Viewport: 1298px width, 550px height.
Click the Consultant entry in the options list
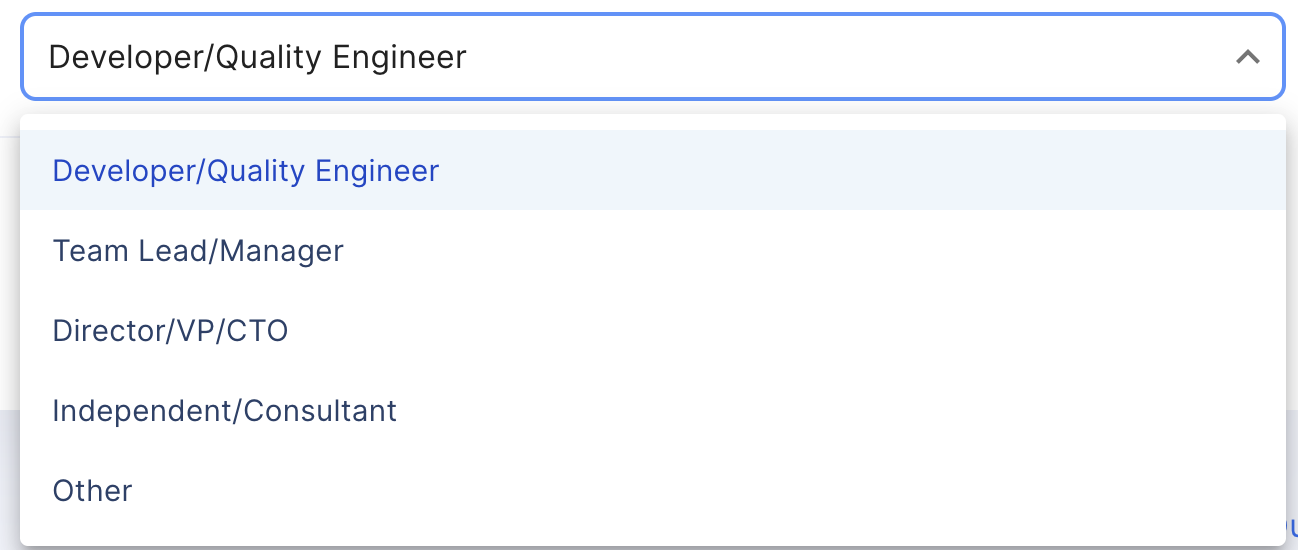224,410
